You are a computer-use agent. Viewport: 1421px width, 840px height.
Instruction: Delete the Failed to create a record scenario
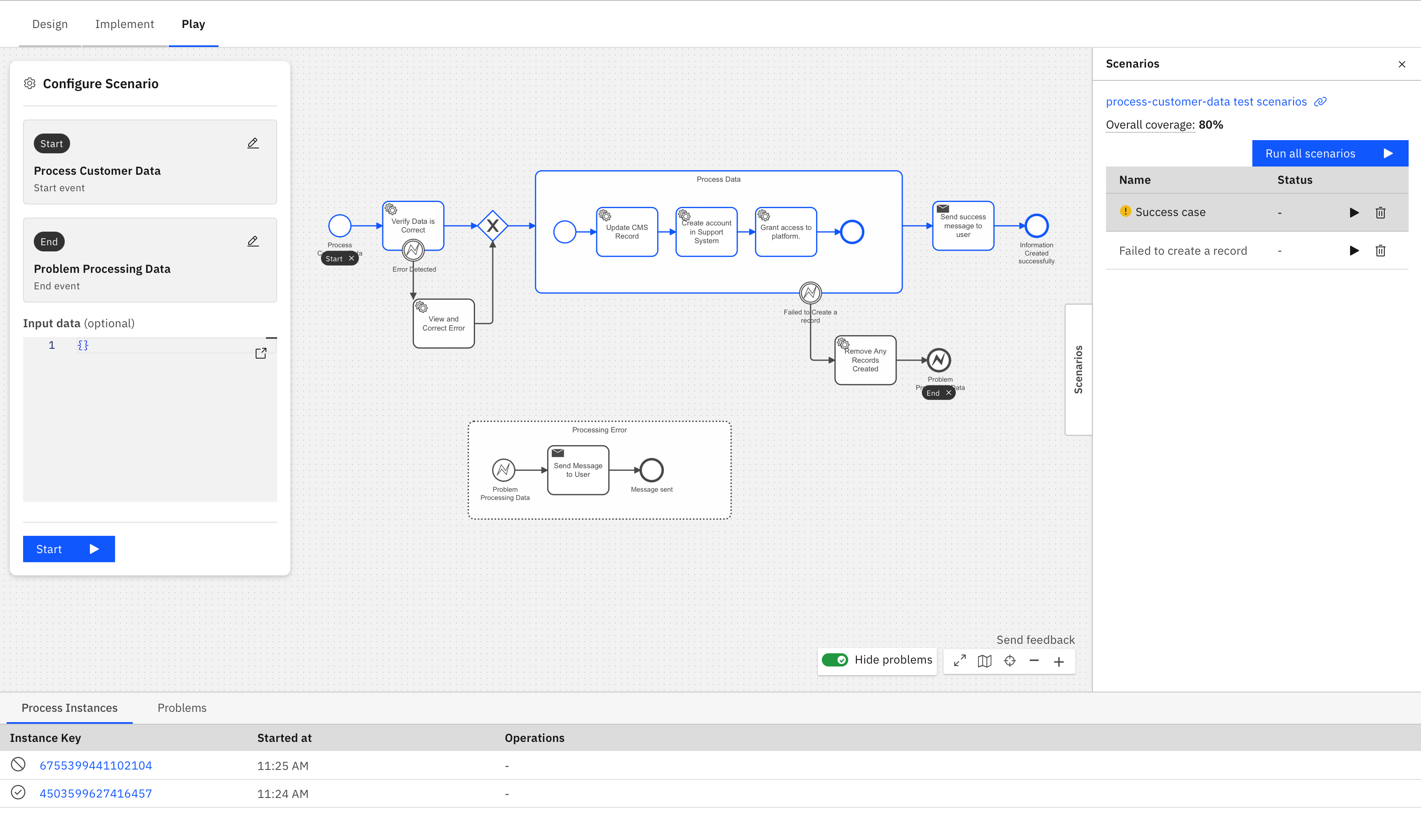pos(1381,251)
